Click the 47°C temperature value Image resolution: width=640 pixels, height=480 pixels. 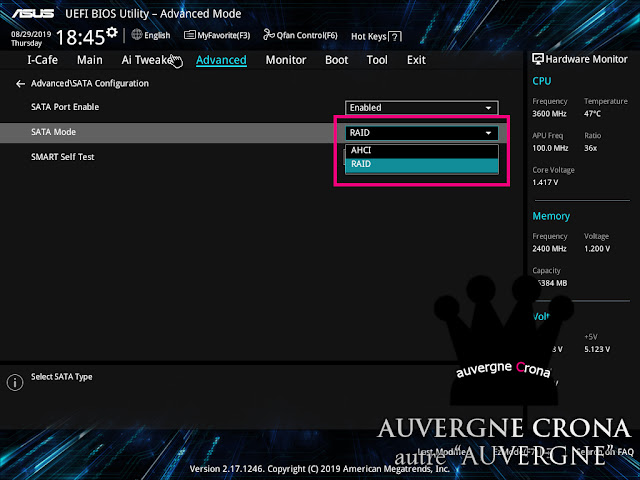point(592,113)
